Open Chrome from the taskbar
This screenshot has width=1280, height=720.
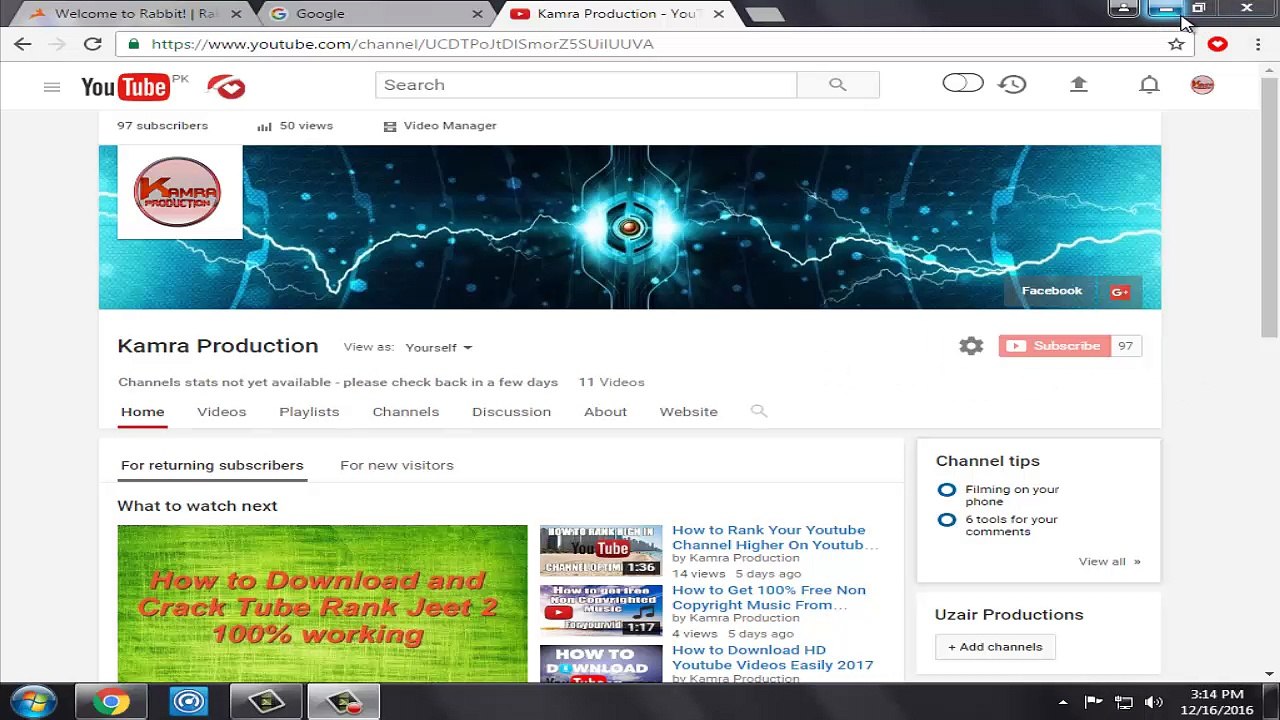pyautogui.click(x=111, y=702)
